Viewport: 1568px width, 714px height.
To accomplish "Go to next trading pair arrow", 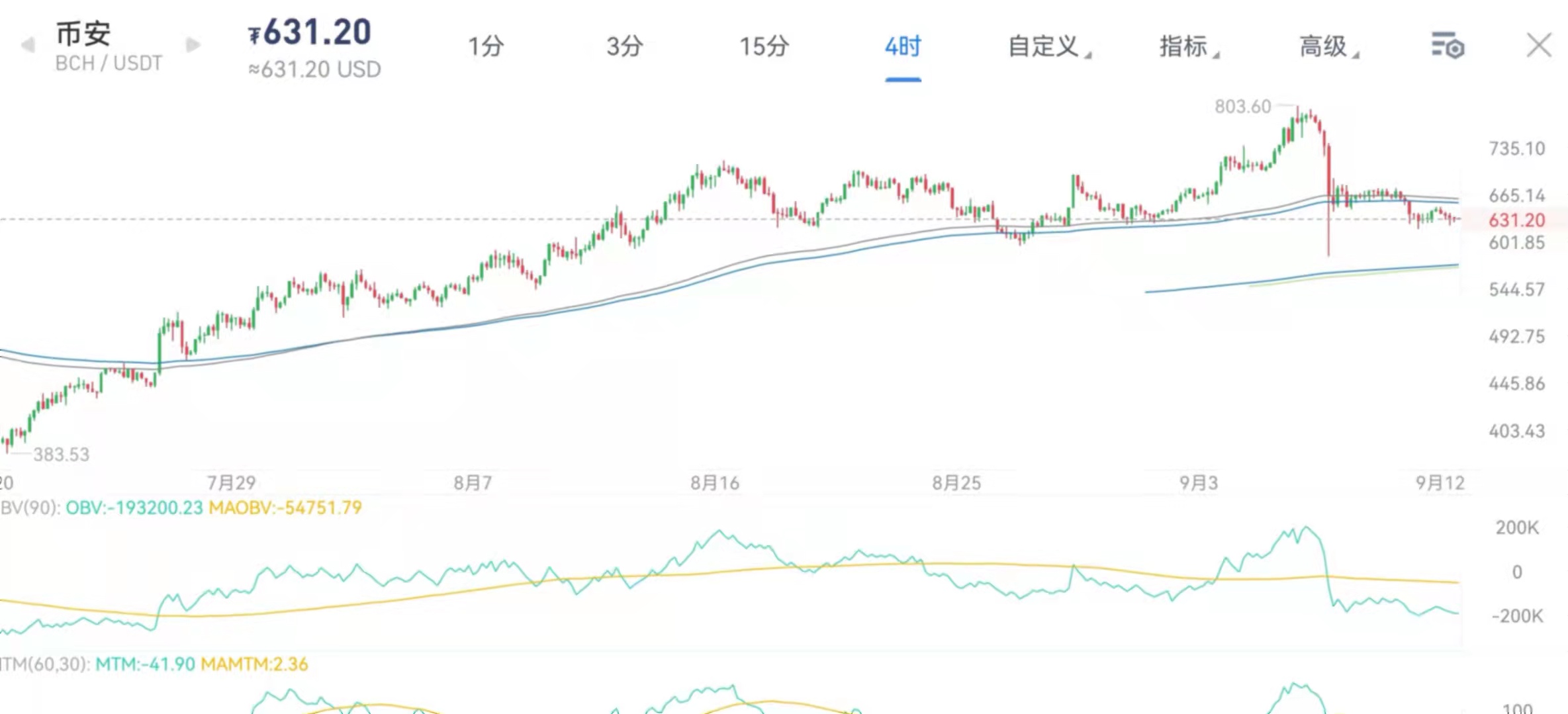I will pos(193,45).
